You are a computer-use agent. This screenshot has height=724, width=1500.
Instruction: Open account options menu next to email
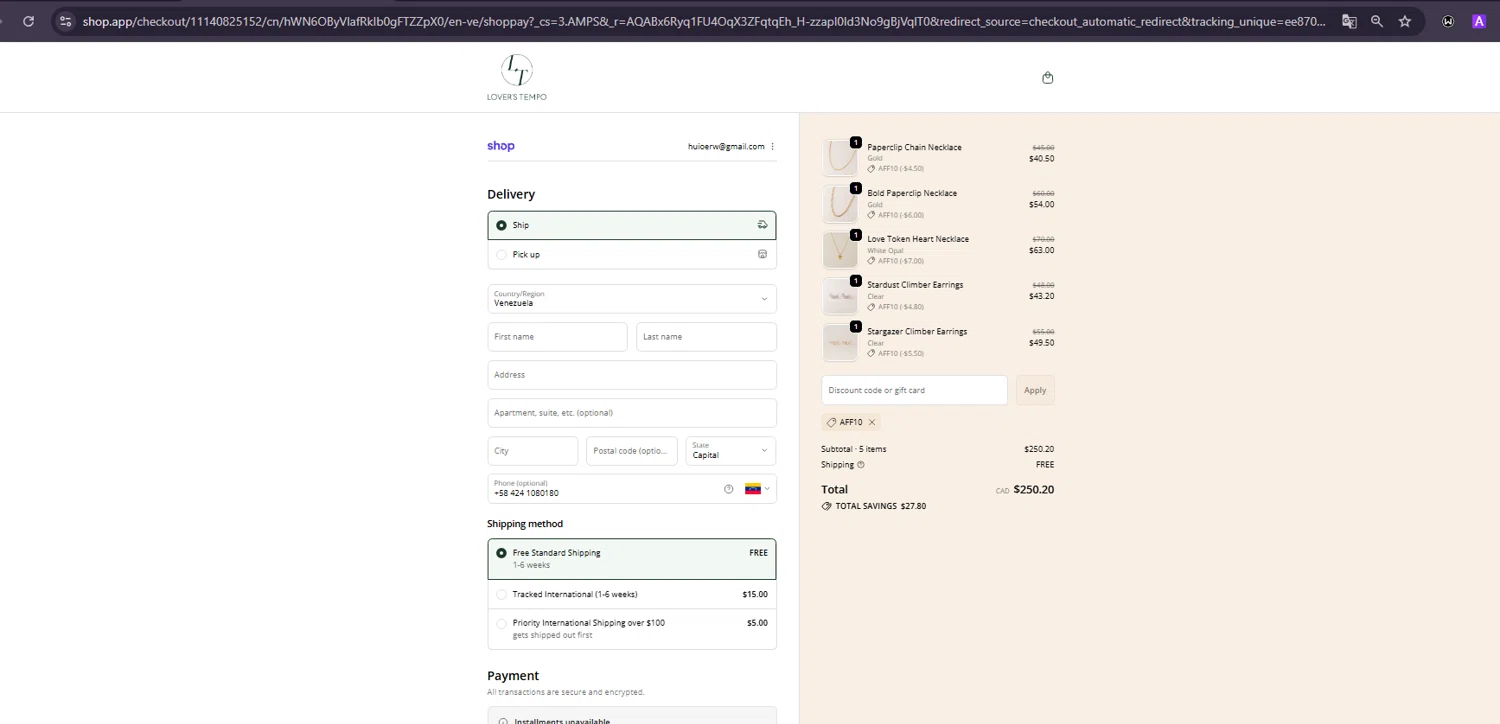[x=772, y=147]
